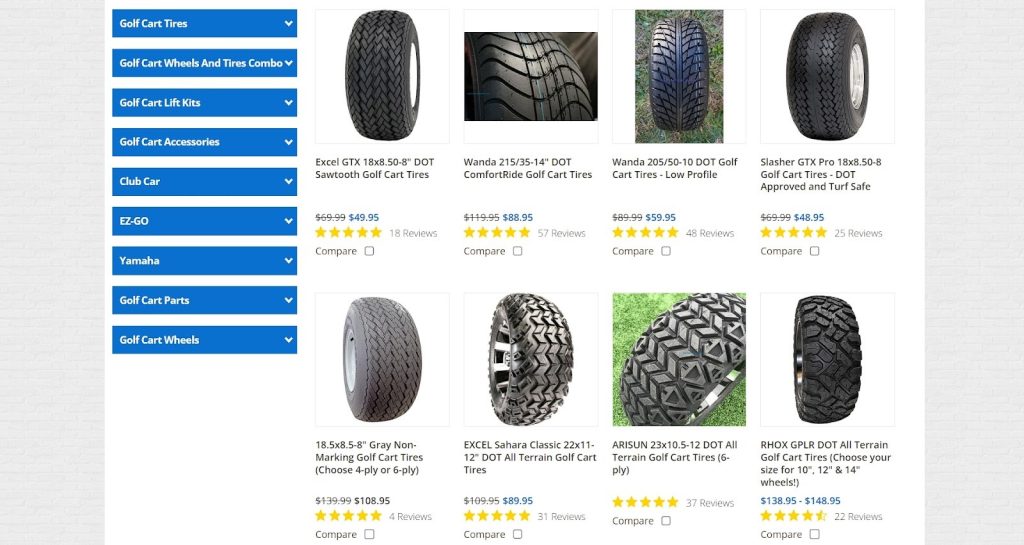Open the Club Car category
Screen dimensions: 1024x545
coord(204,181)
